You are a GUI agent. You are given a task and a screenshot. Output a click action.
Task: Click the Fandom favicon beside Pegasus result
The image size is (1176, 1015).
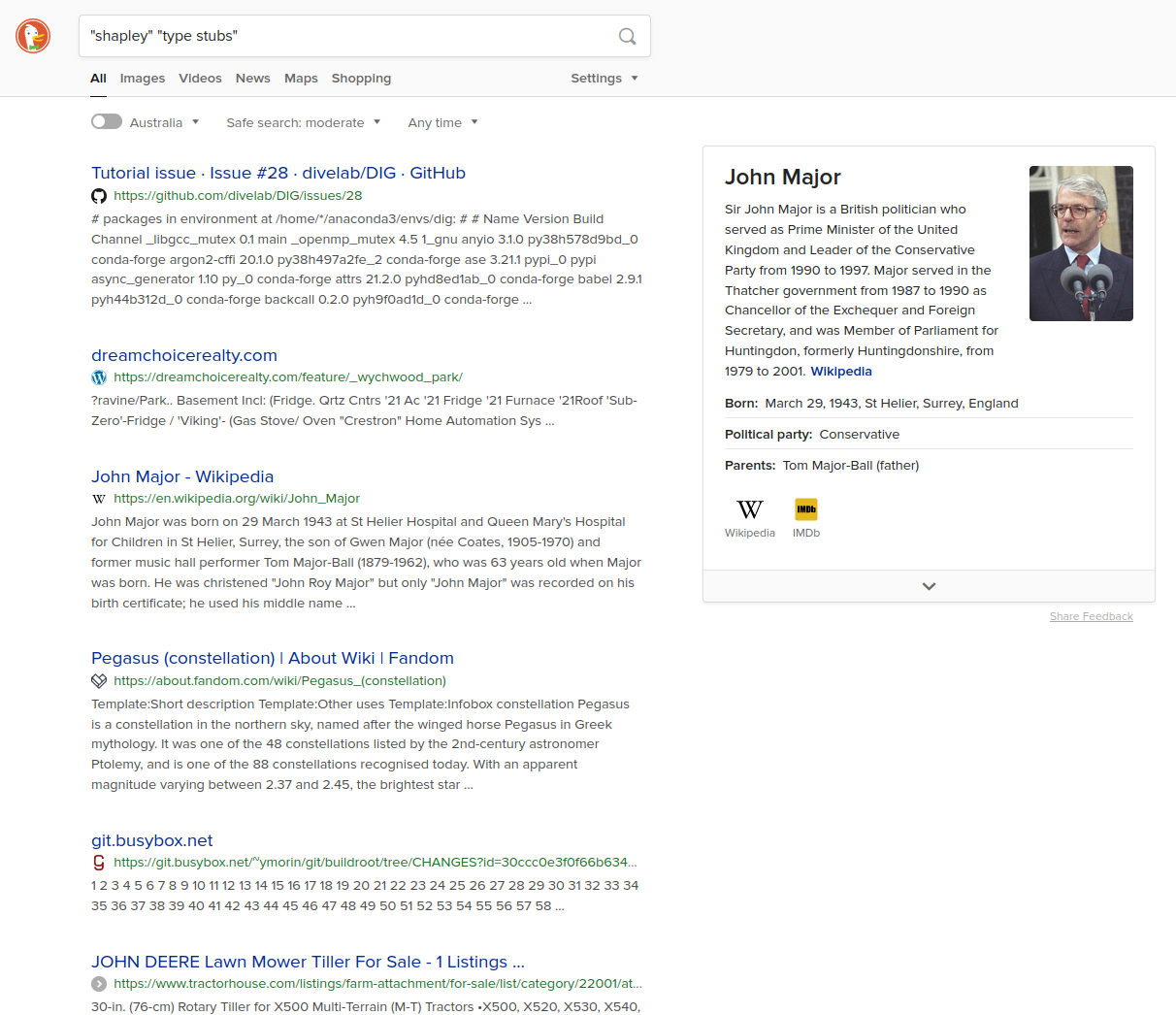click(99, 681)
